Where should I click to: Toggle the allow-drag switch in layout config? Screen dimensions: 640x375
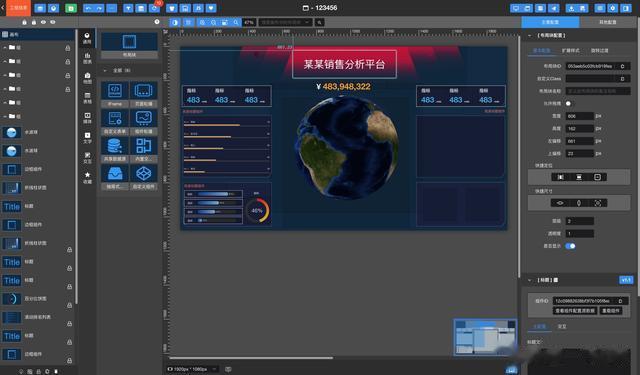[568, 103]
